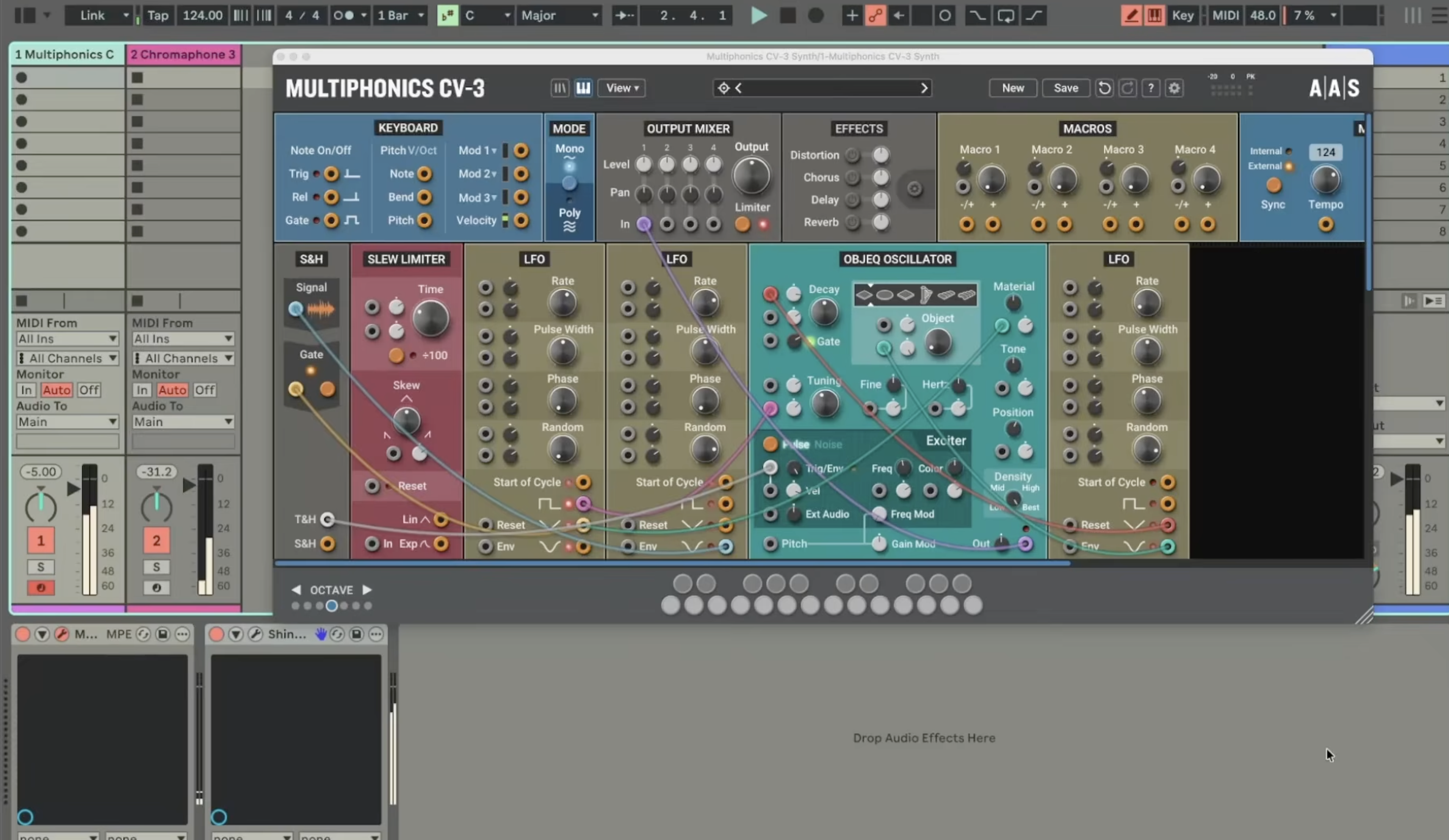Click the Multiphonics settings gear icon
This screenshot has width=1449, height=840.
tap(1174, 88)
